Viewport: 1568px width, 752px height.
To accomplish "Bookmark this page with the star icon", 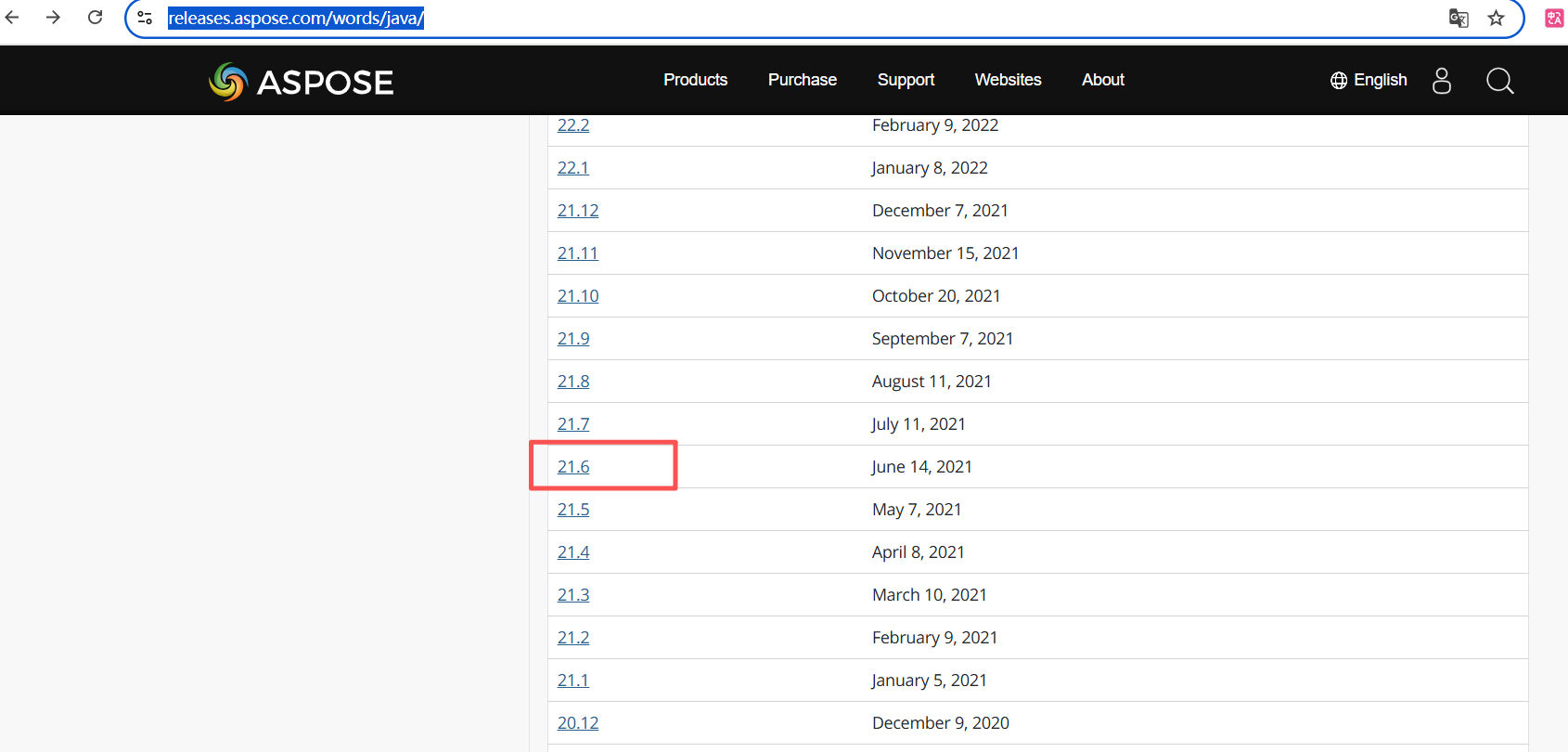I will (1496, 18).
